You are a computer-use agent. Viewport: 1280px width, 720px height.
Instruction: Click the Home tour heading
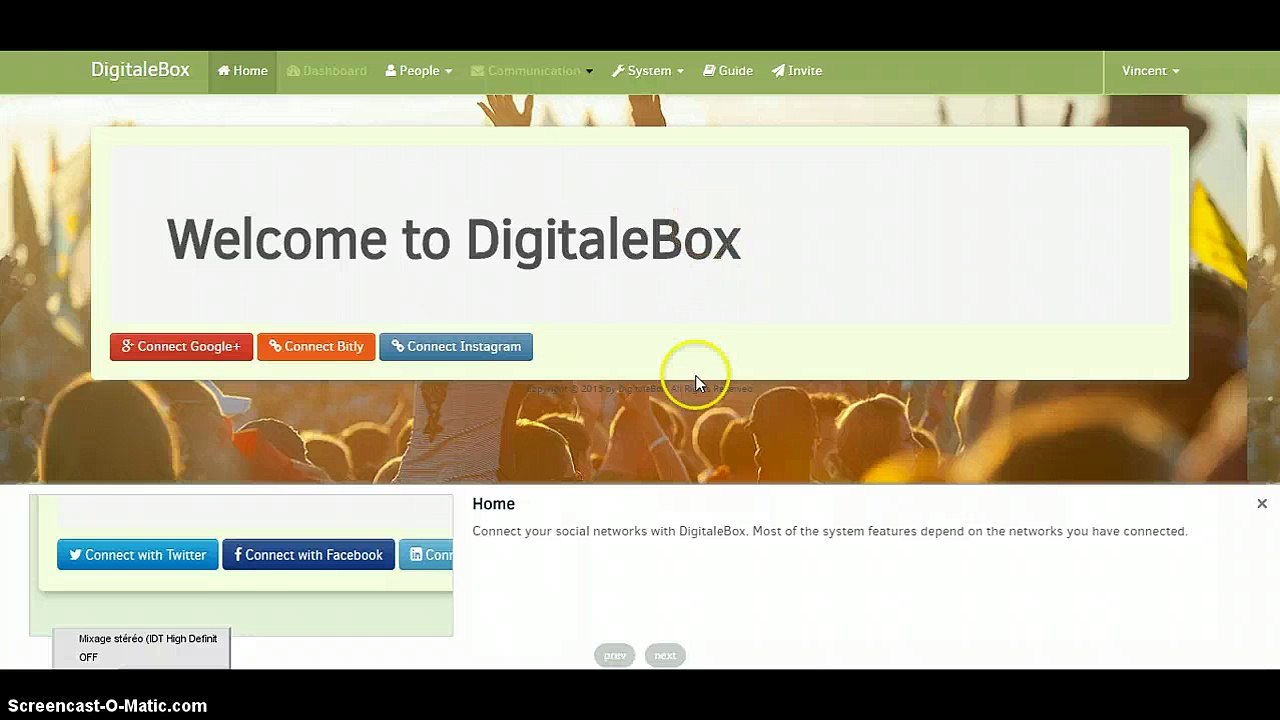coord(493,504)
